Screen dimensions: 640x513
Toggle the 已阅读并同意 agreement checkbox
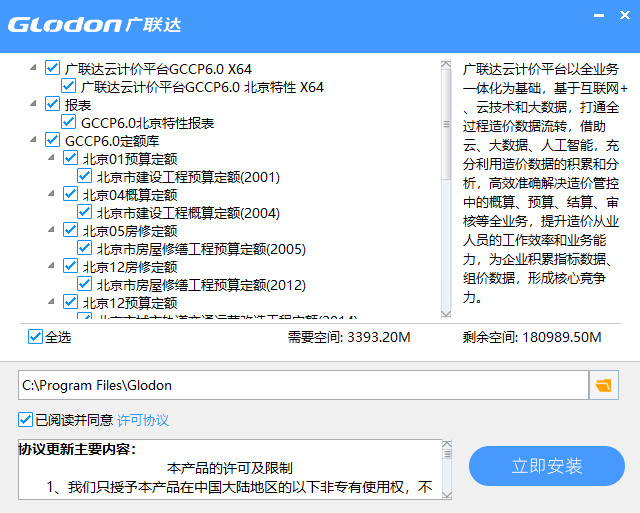[26, 419]
